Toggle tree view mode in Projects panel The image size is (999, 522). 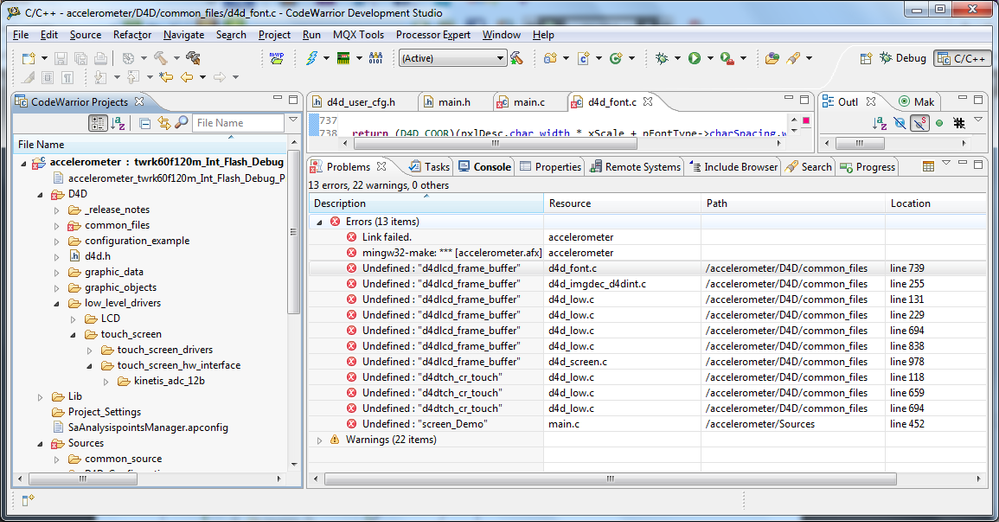(98, 123)
